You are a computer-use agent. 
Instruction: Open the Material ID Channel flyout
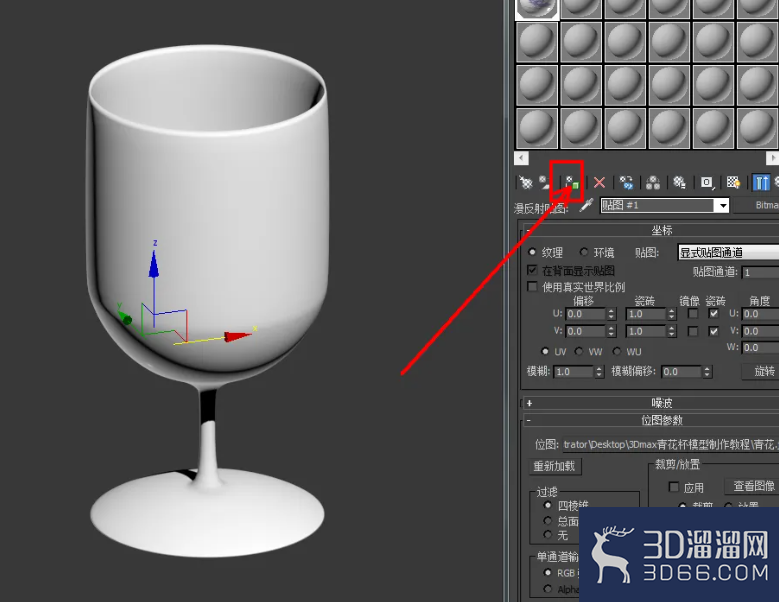tap(706, 183)
